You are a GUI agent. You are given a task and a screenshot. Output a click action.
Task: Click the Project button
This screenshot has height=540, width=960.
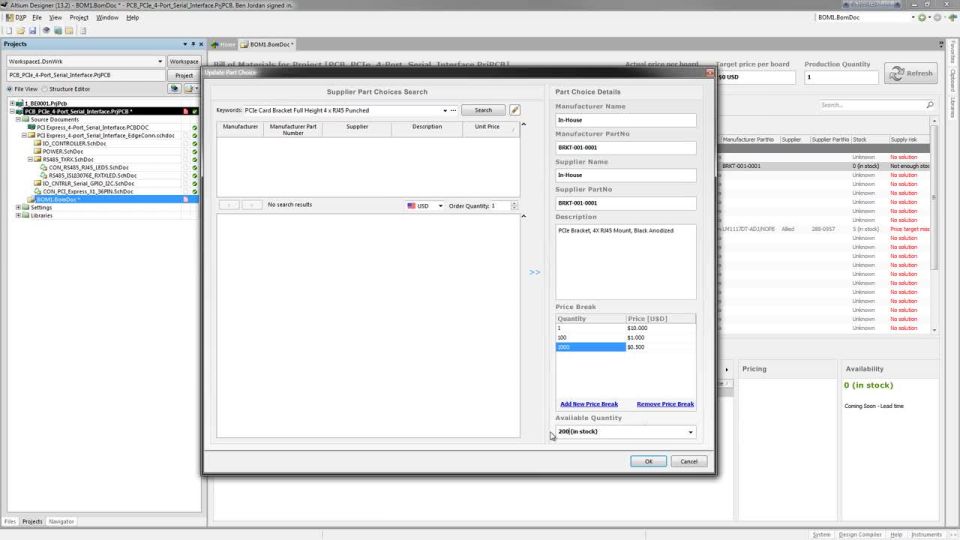pos(184,75)
